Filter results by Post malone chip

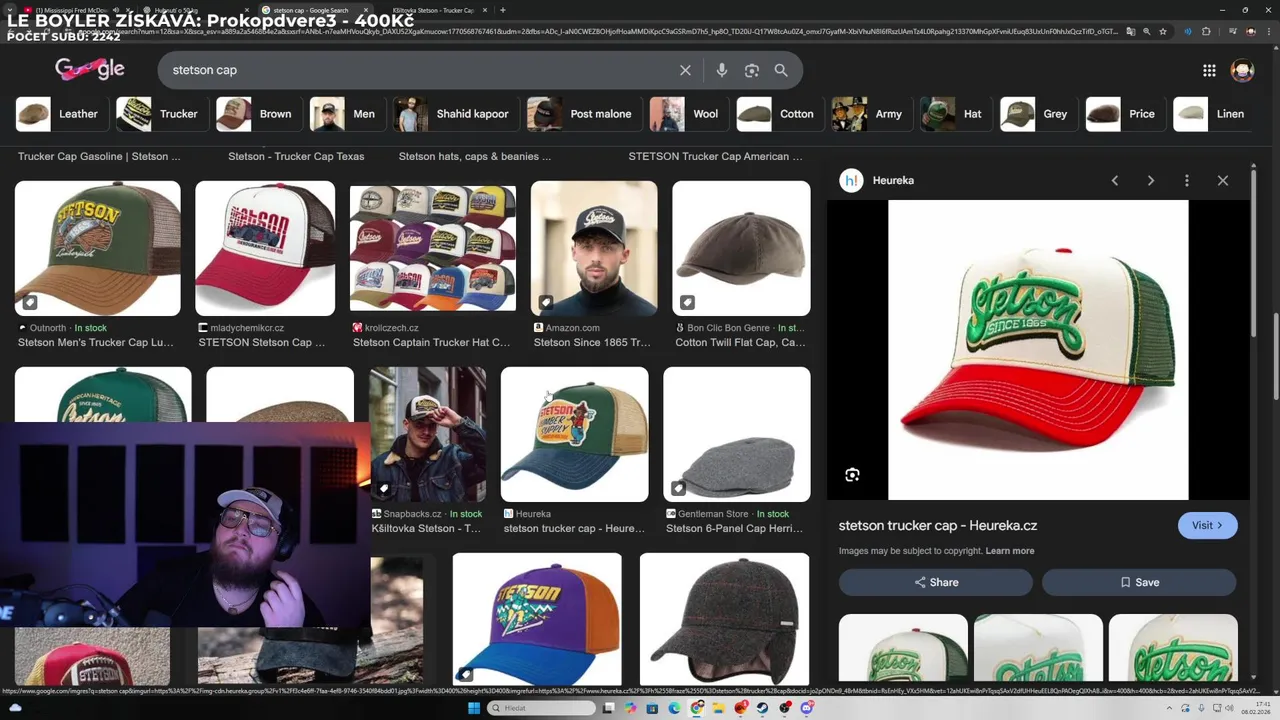click(x=583, y=114)
